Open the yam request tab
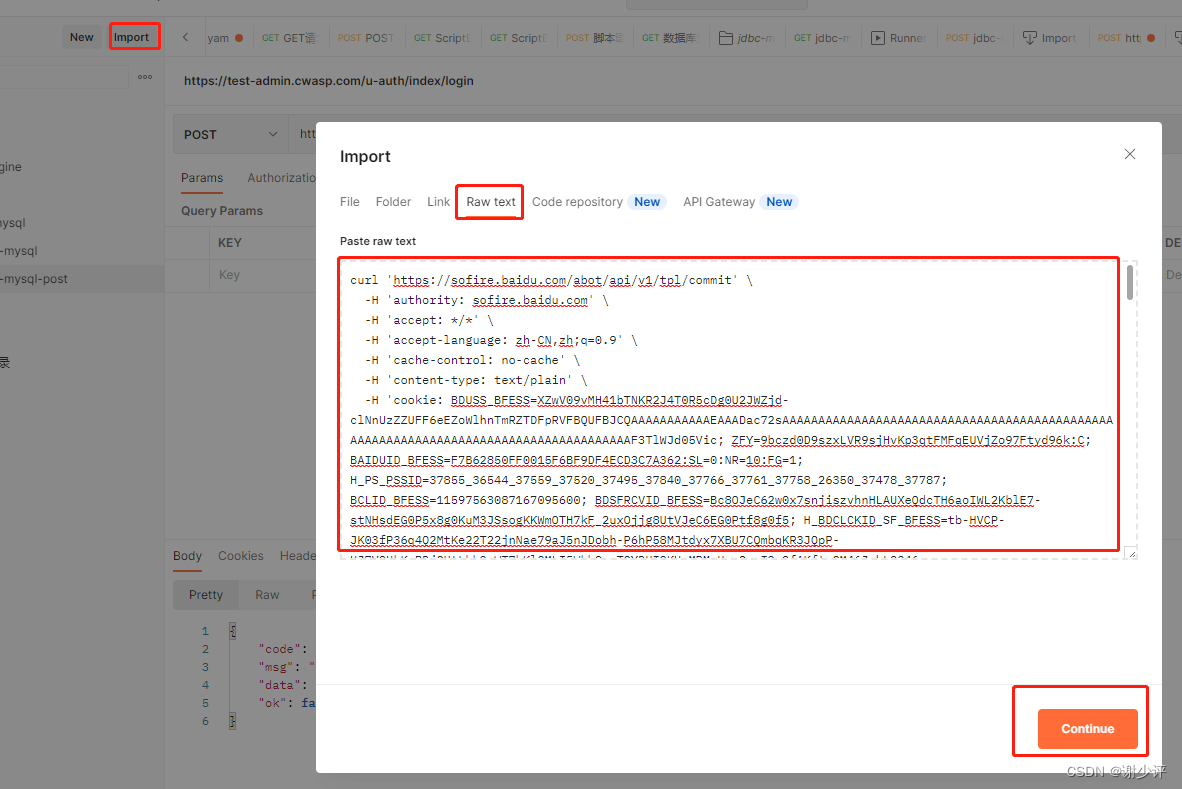This screenshot has width=1182, height=789. 225,38
